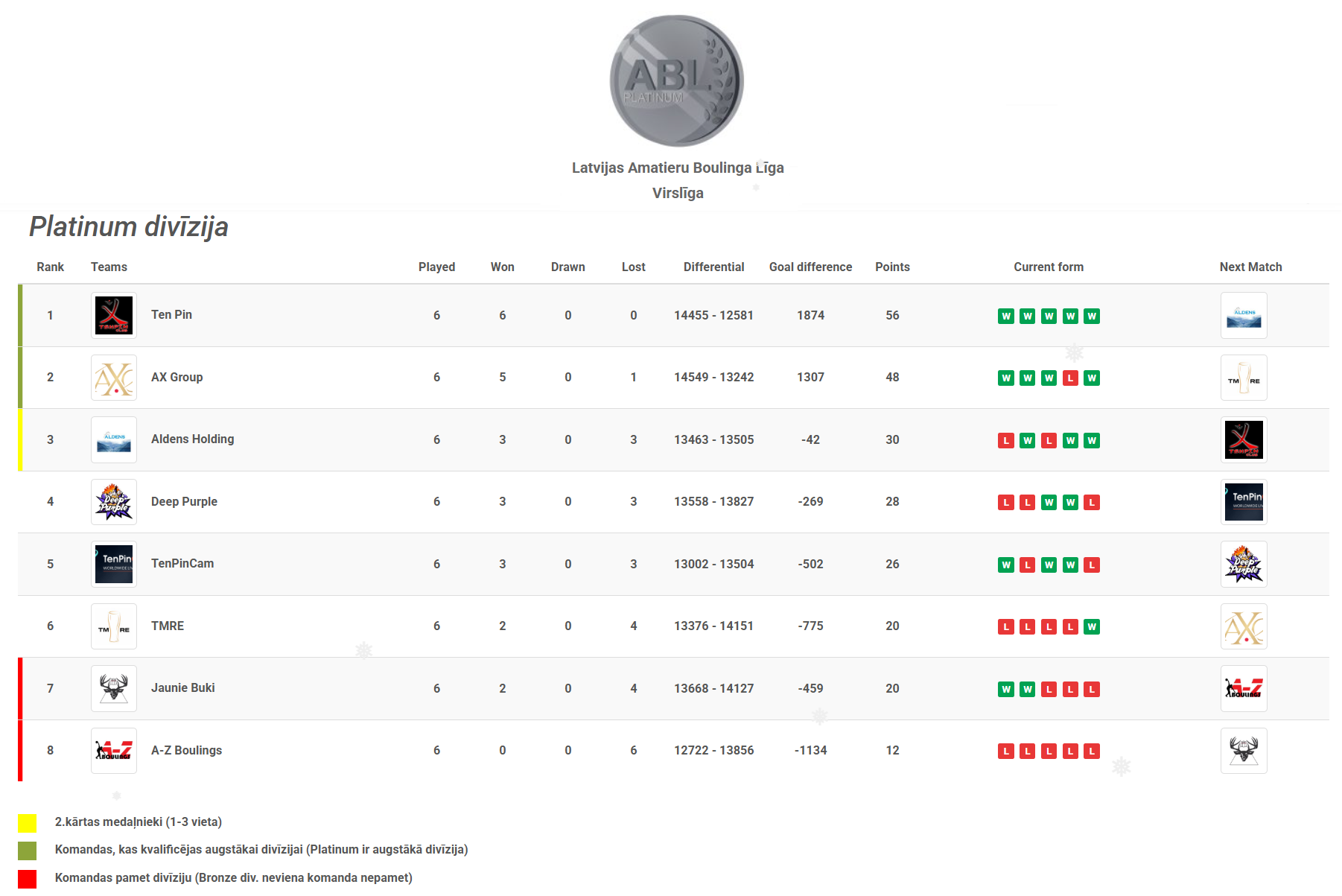
Task: Open the Aldens Holding team name link
Action: [x=192, y=439]
